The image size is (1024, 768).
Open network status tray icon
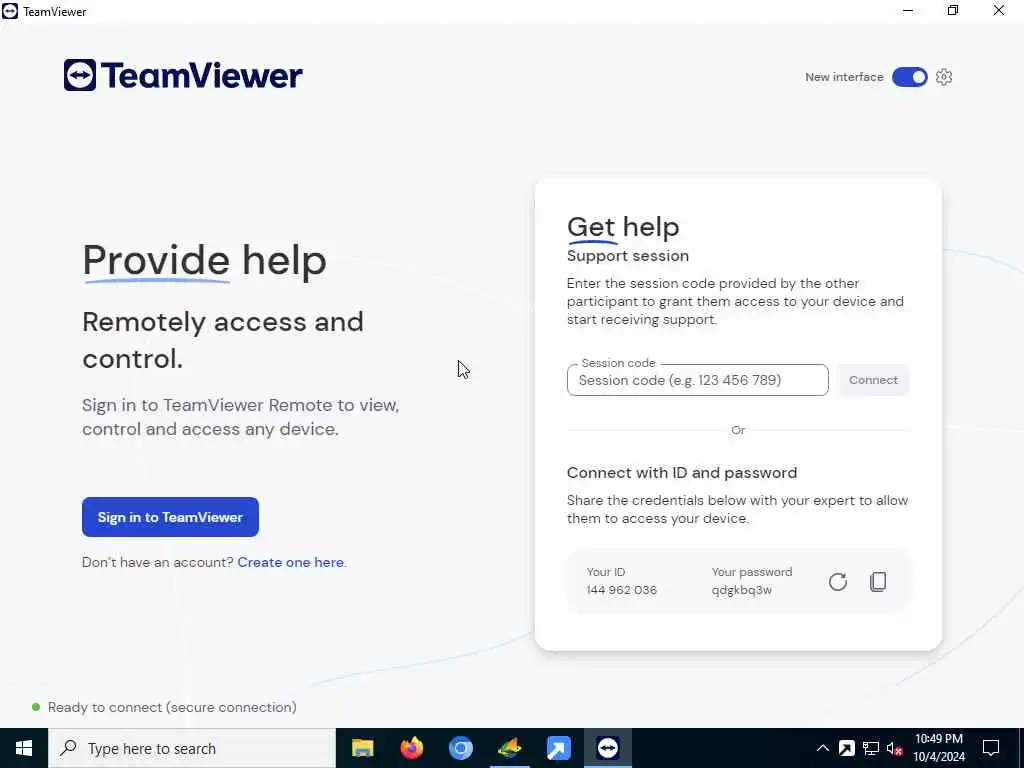tap(871, 748)
